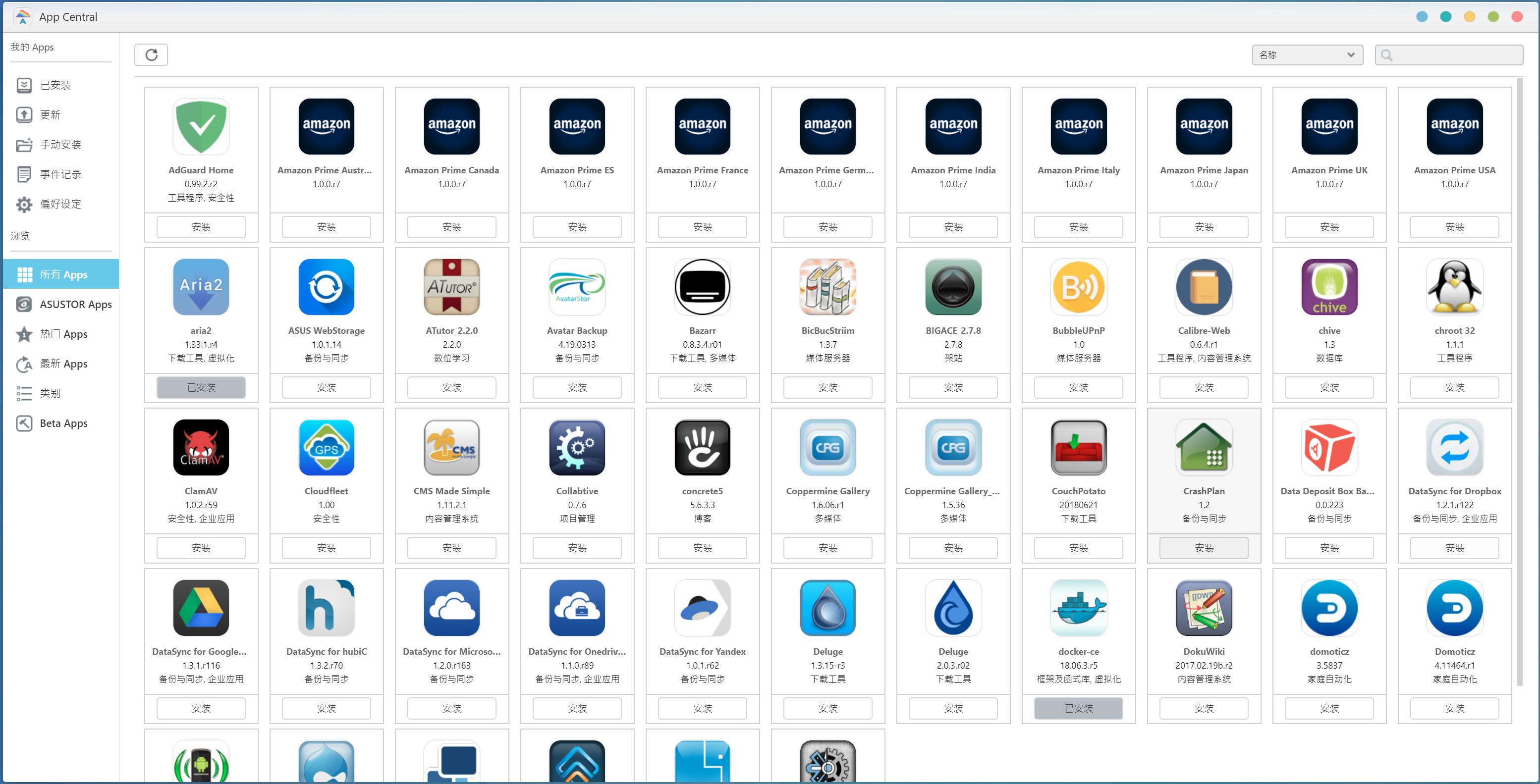Open the docker-ce whale icon
Screen dimensions: 1540x784
[1079, 608]
